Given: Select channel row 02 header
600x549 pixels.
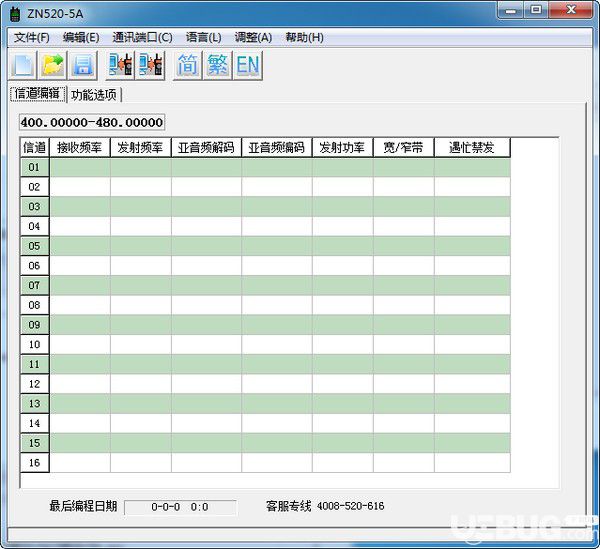Looking at the screenshot, I should coord(34,187).
